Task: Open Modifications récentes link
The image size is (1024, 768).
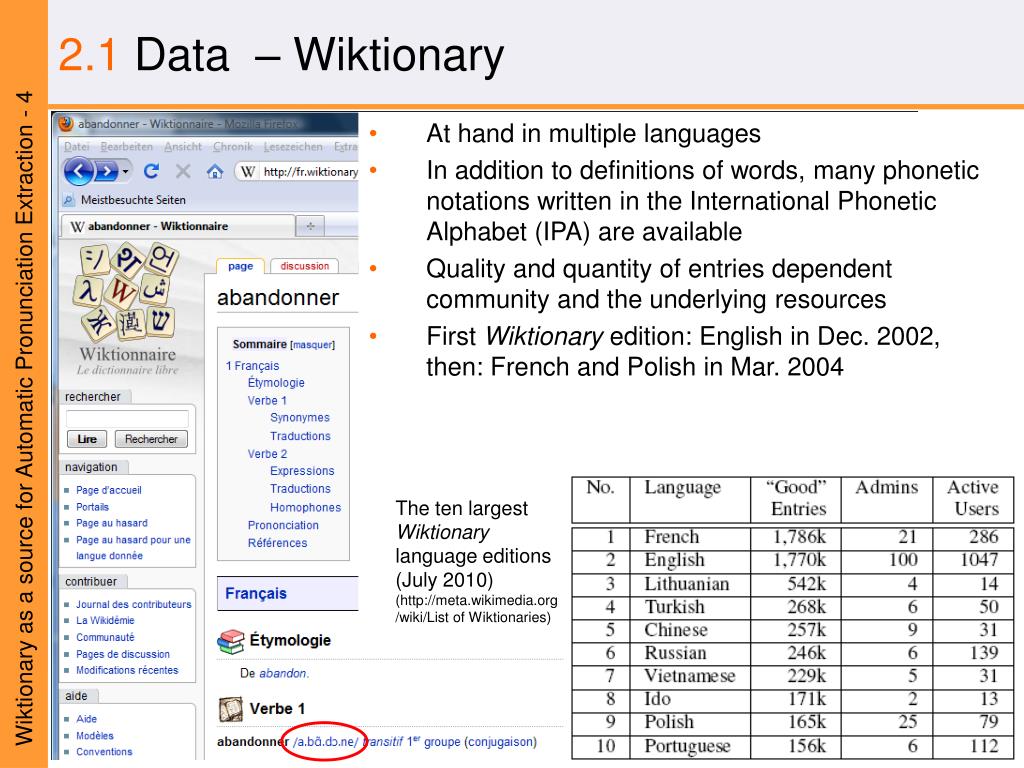Action: tap(127, 670)
